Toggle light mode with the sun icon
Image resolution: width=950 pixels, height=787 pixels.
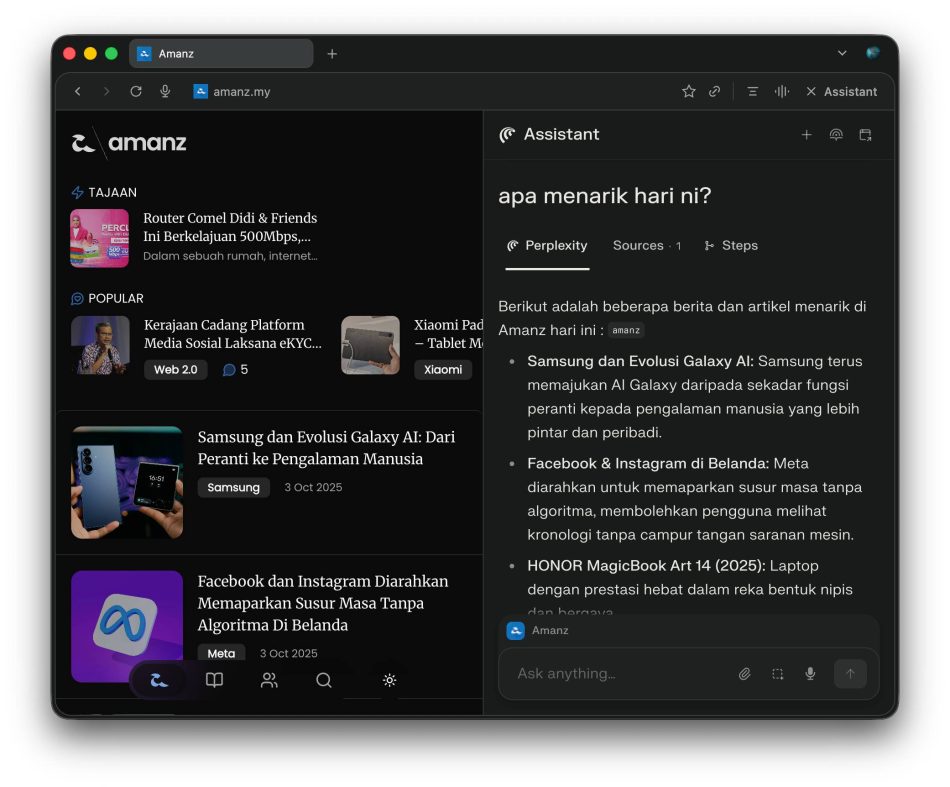(389, 680)
